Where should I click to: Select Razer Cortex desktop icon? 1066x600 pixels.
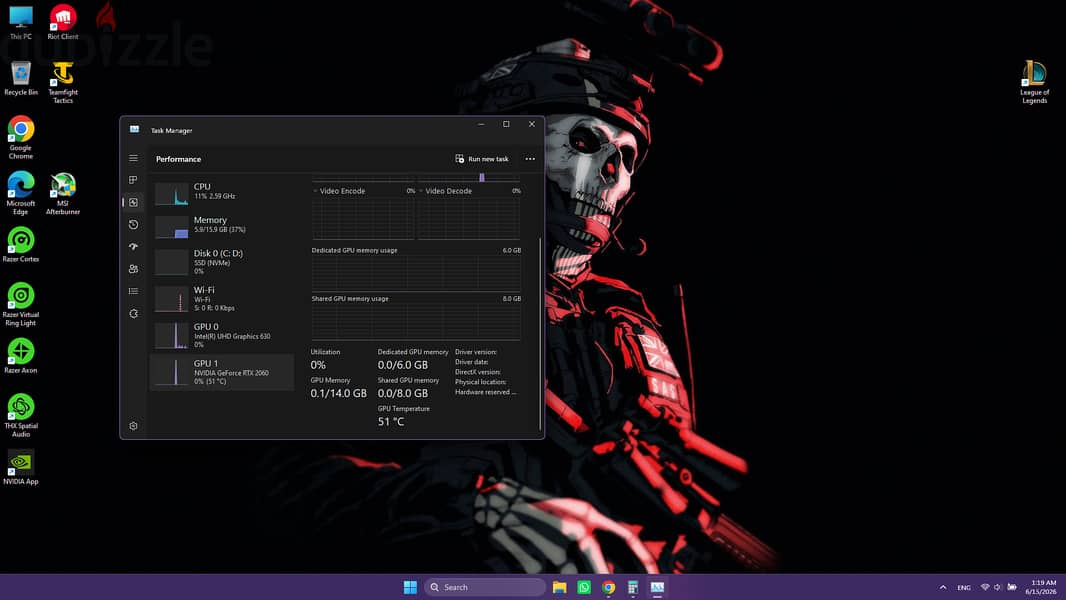pyautogui.click(x=20, y=245)
